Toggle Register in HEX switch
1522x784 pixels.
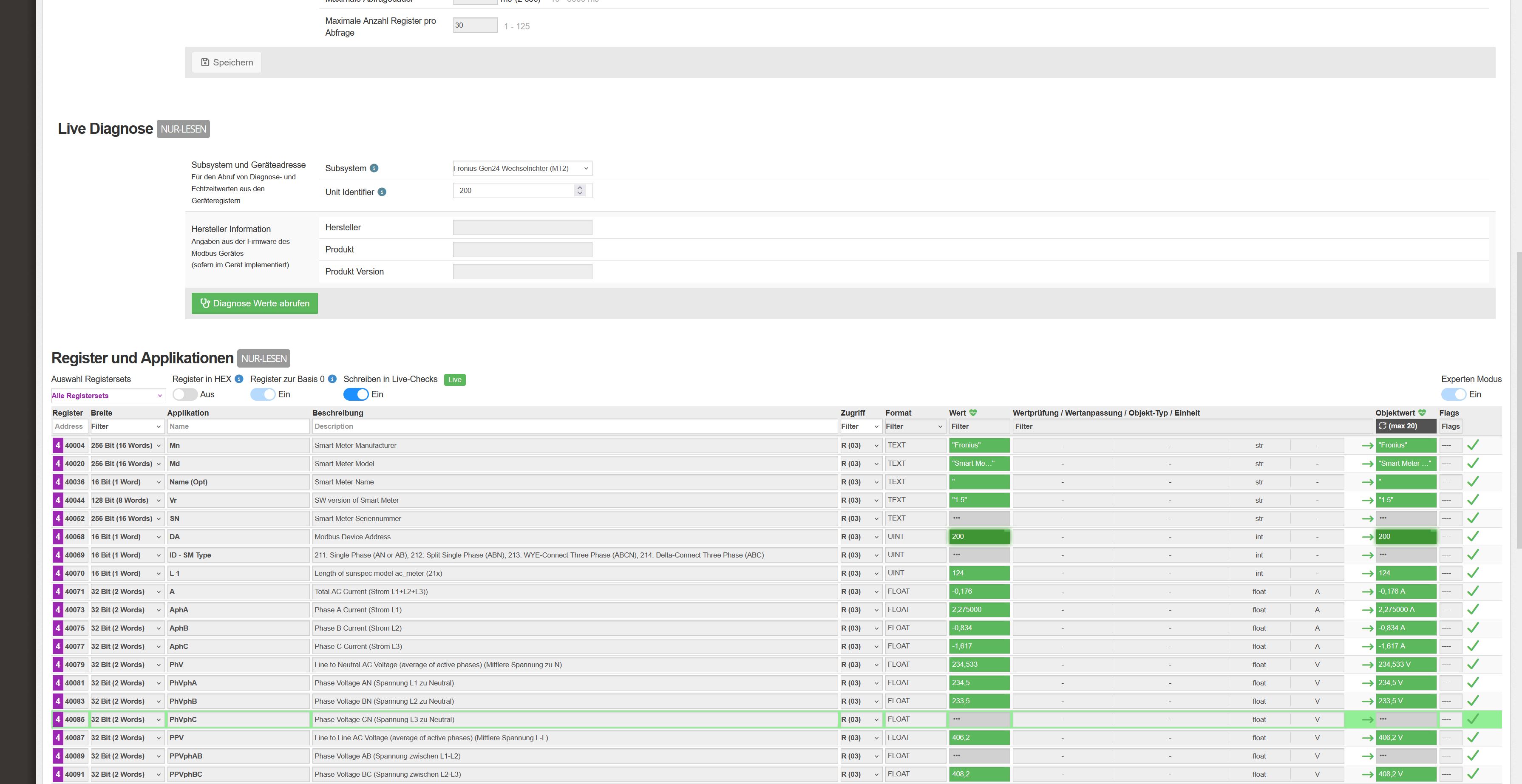[x=185, y=394]
